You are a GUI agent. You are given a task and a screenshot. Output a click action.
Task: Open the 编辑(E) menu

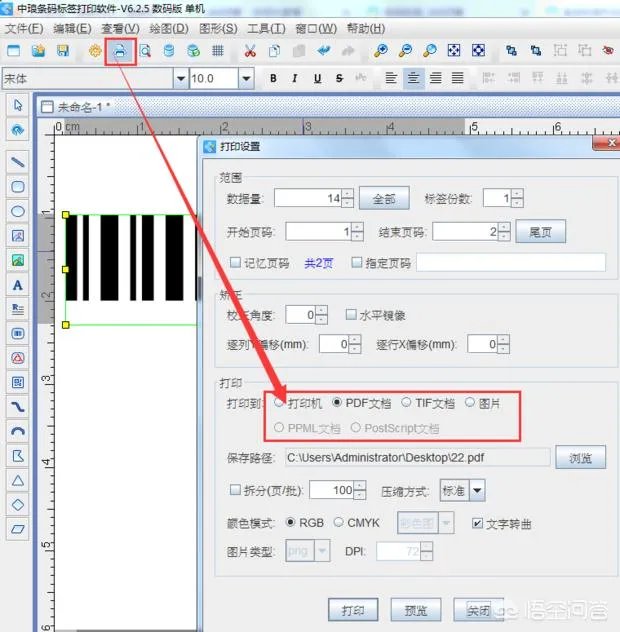click(x=72, y=29)
